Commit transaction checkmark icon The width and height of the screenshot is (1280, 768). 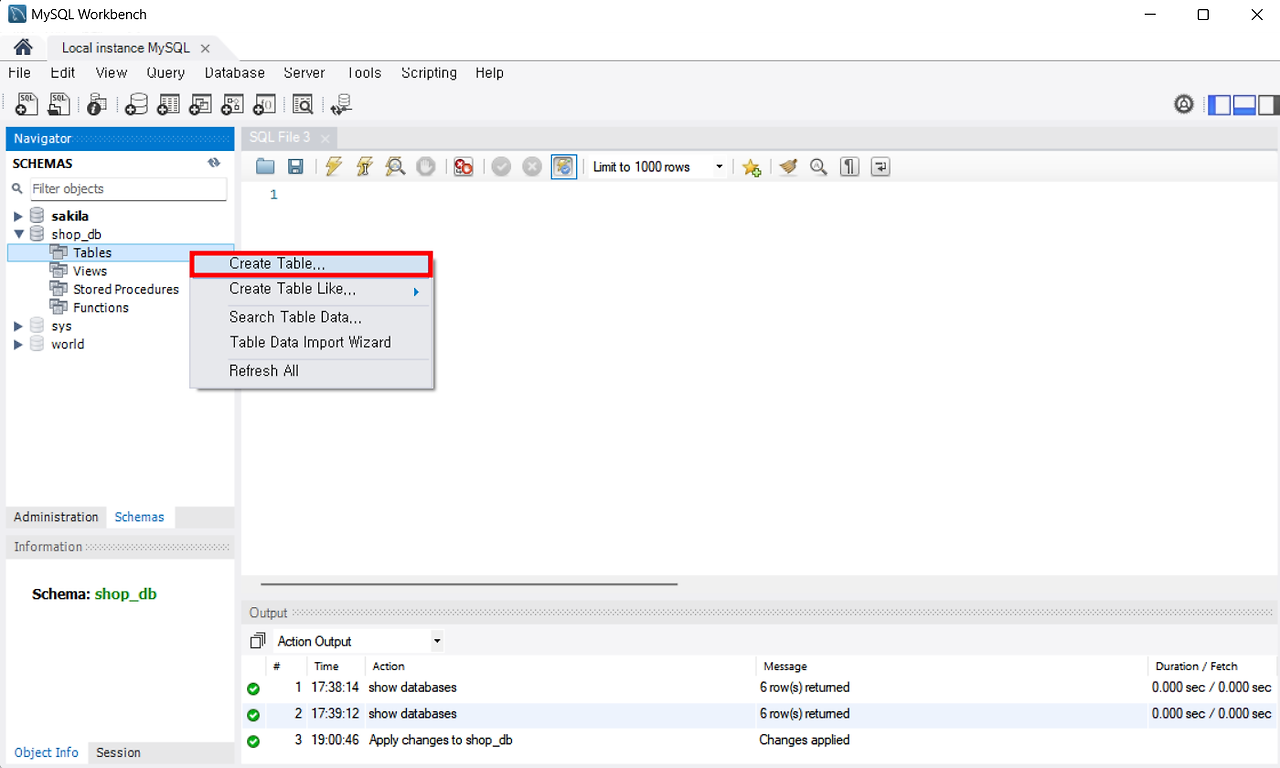click(501, 167)
